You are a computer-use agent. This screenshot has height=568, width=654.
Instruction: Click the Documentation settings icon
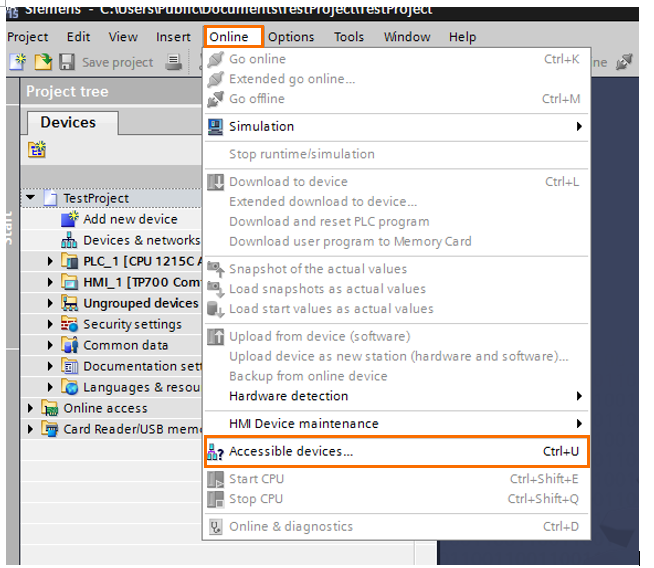tap(69, 366)
